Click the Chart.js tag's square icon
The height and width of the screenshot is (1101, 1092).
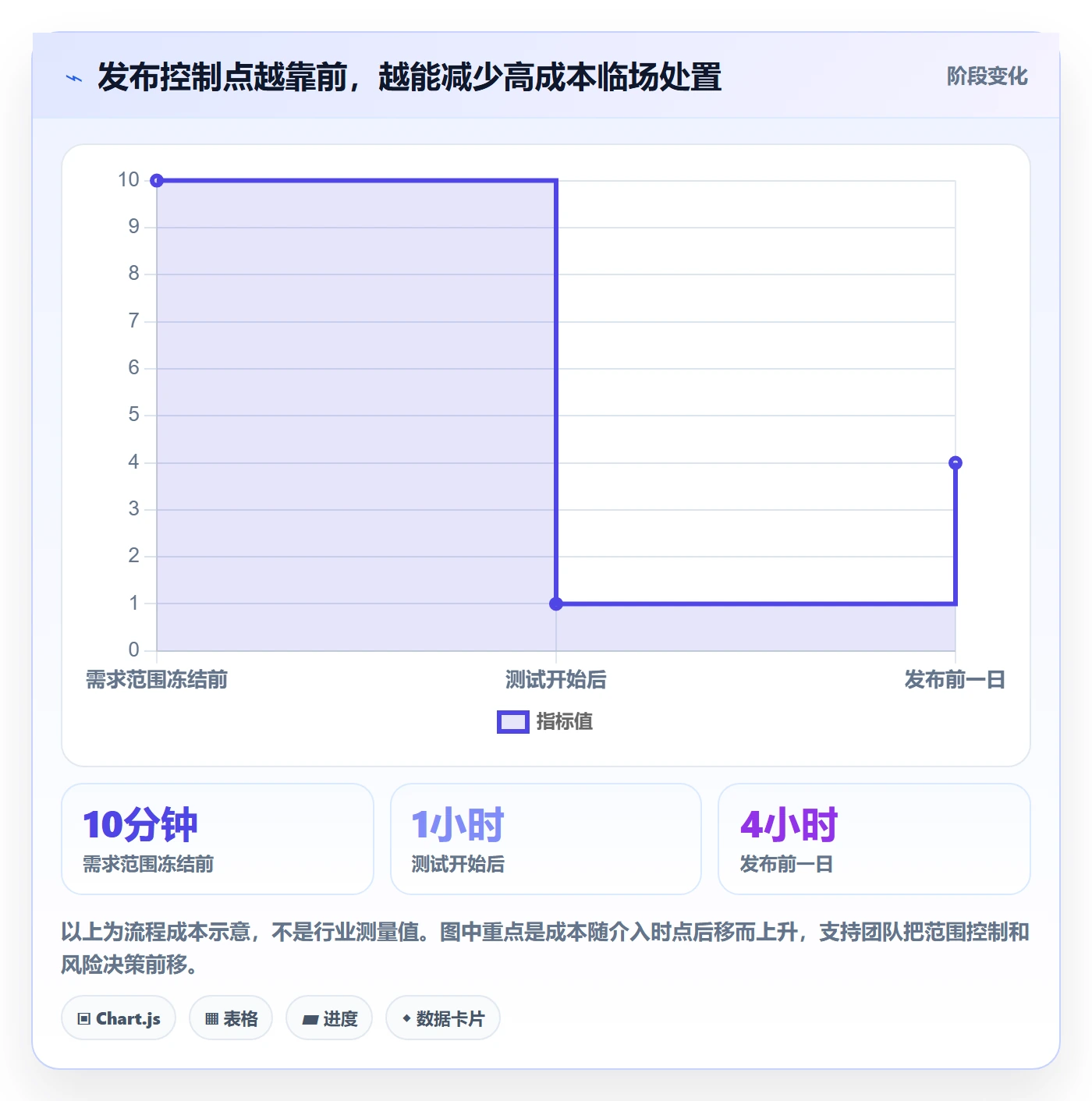[x=84, y=1019]
